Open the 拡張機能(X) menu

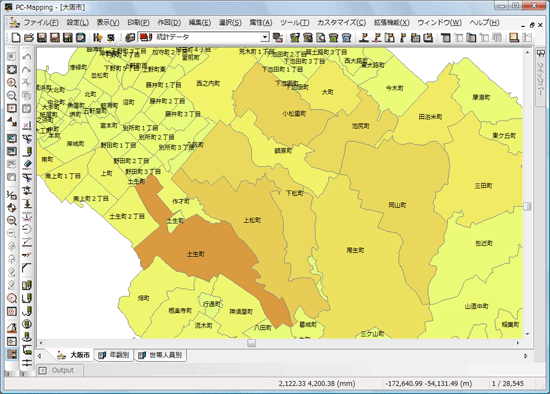point(391,23)
